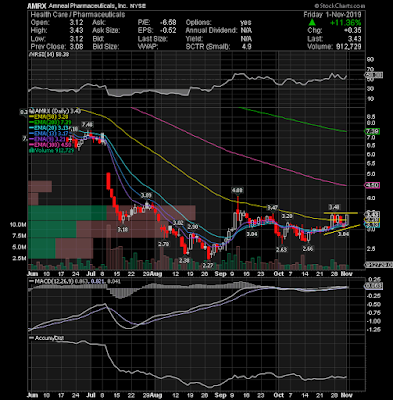
Task: Click the EPS value -0.52
Action: click(168, 30)
